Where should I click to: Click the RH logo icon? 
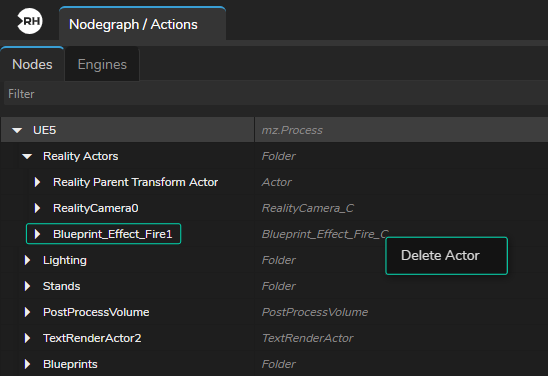tap(30, 21)
